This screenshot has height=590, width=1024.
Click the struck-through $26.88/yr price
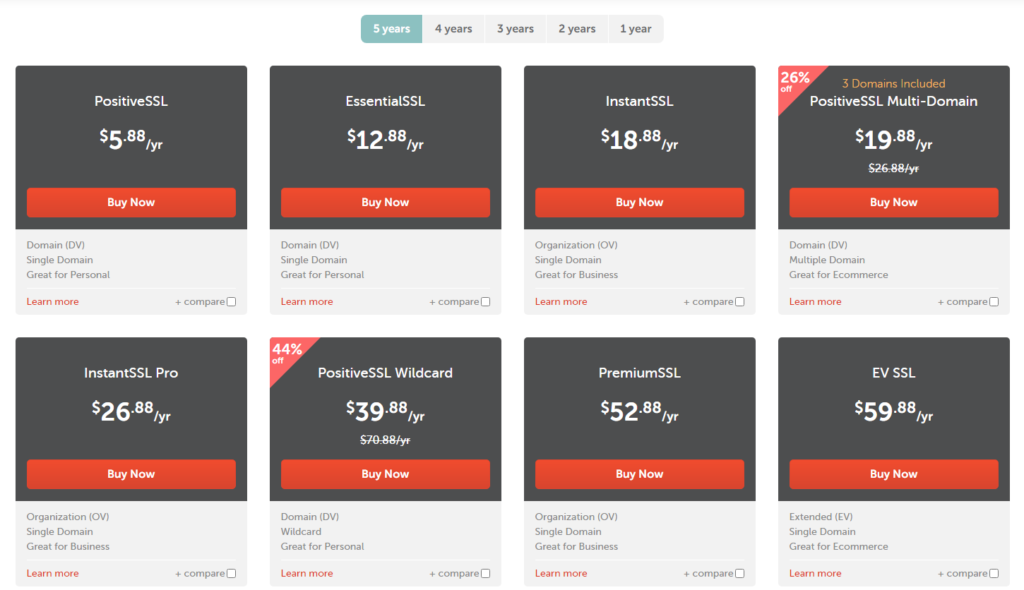pyautogui.click(x=893, y=169)
